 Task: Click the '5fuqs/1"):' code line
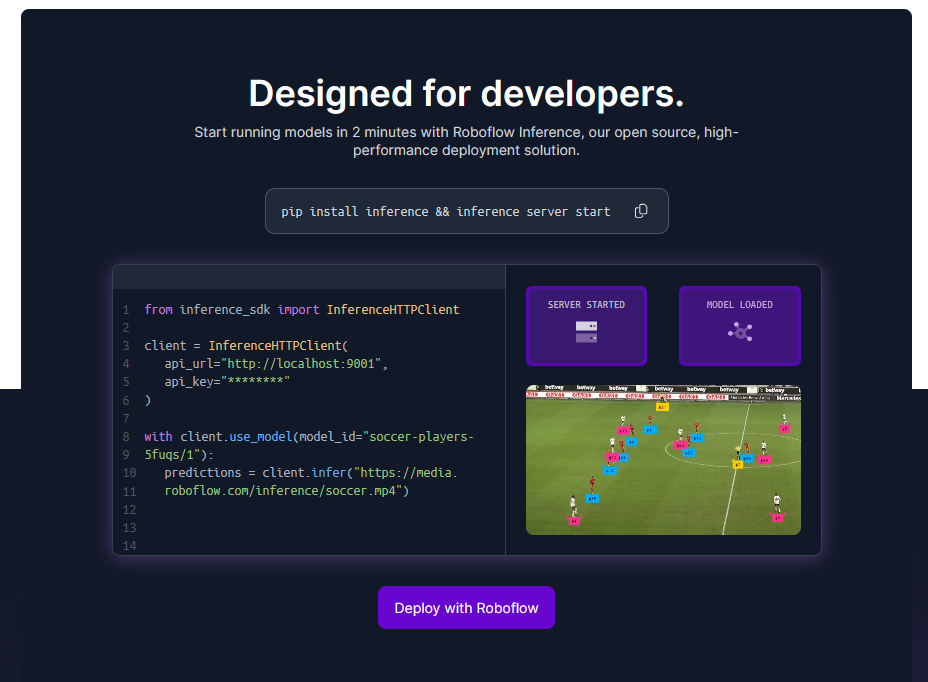click(x=179, y=455)
